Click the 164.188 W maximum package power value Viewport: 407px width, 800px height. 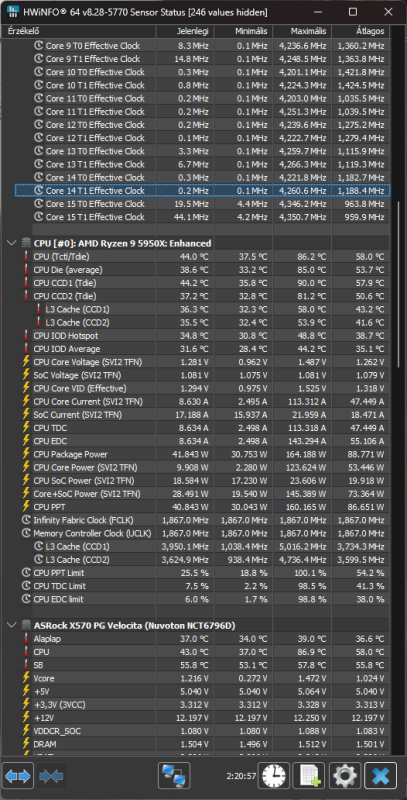point(306,455)
